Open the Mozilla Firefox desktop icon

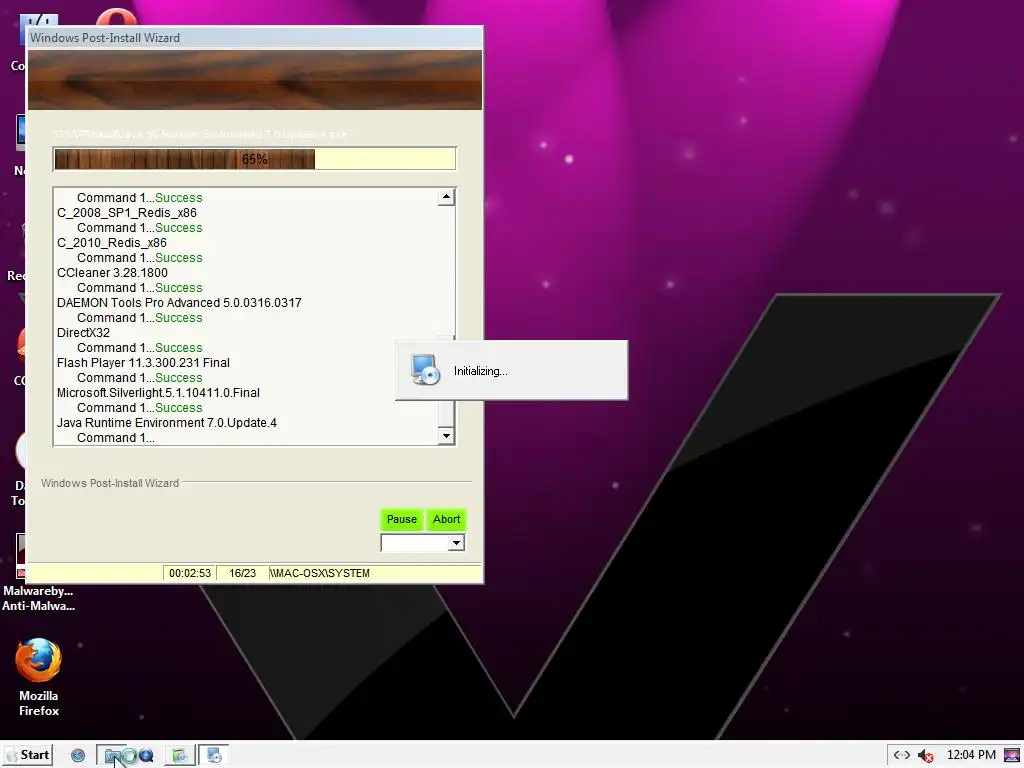(39, 678)
